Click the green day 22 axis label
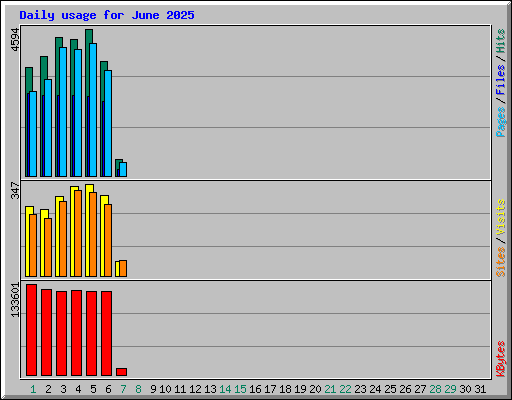The width and height of the screenshot is (512, 400). [x=345, y=389]
